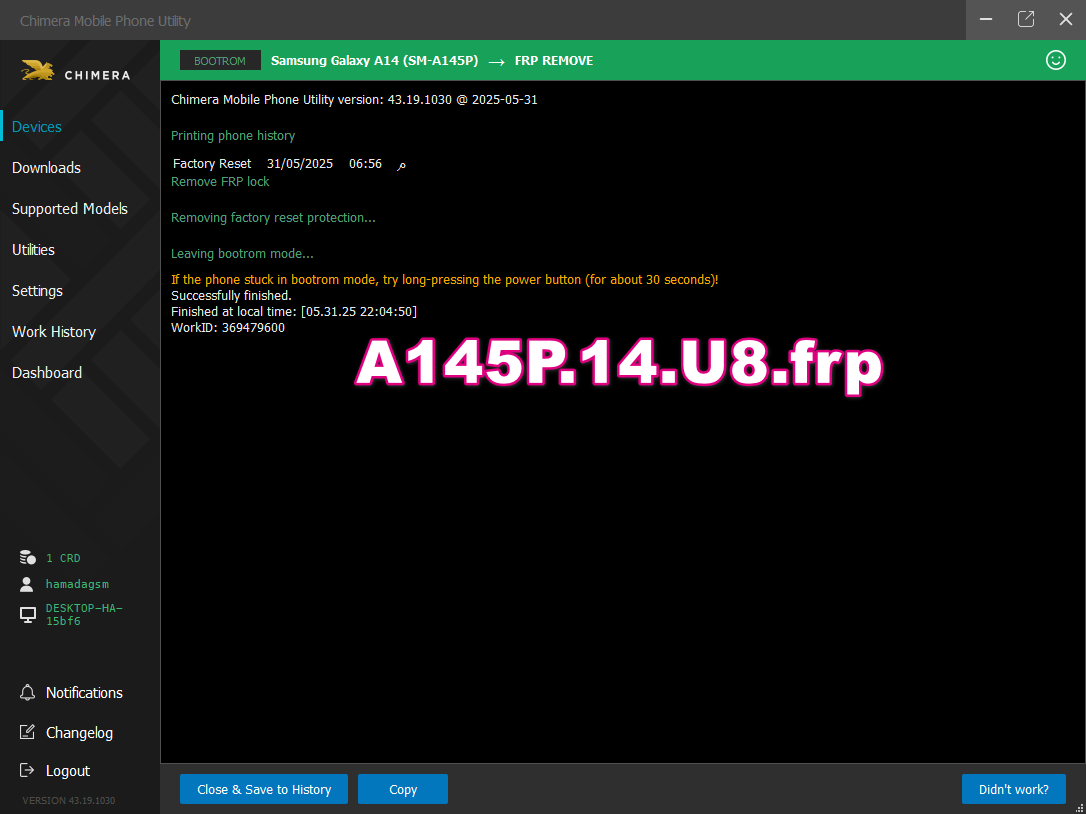Click the utility version header line
This screenshot has height=814, width=1086.
[354, 100]
